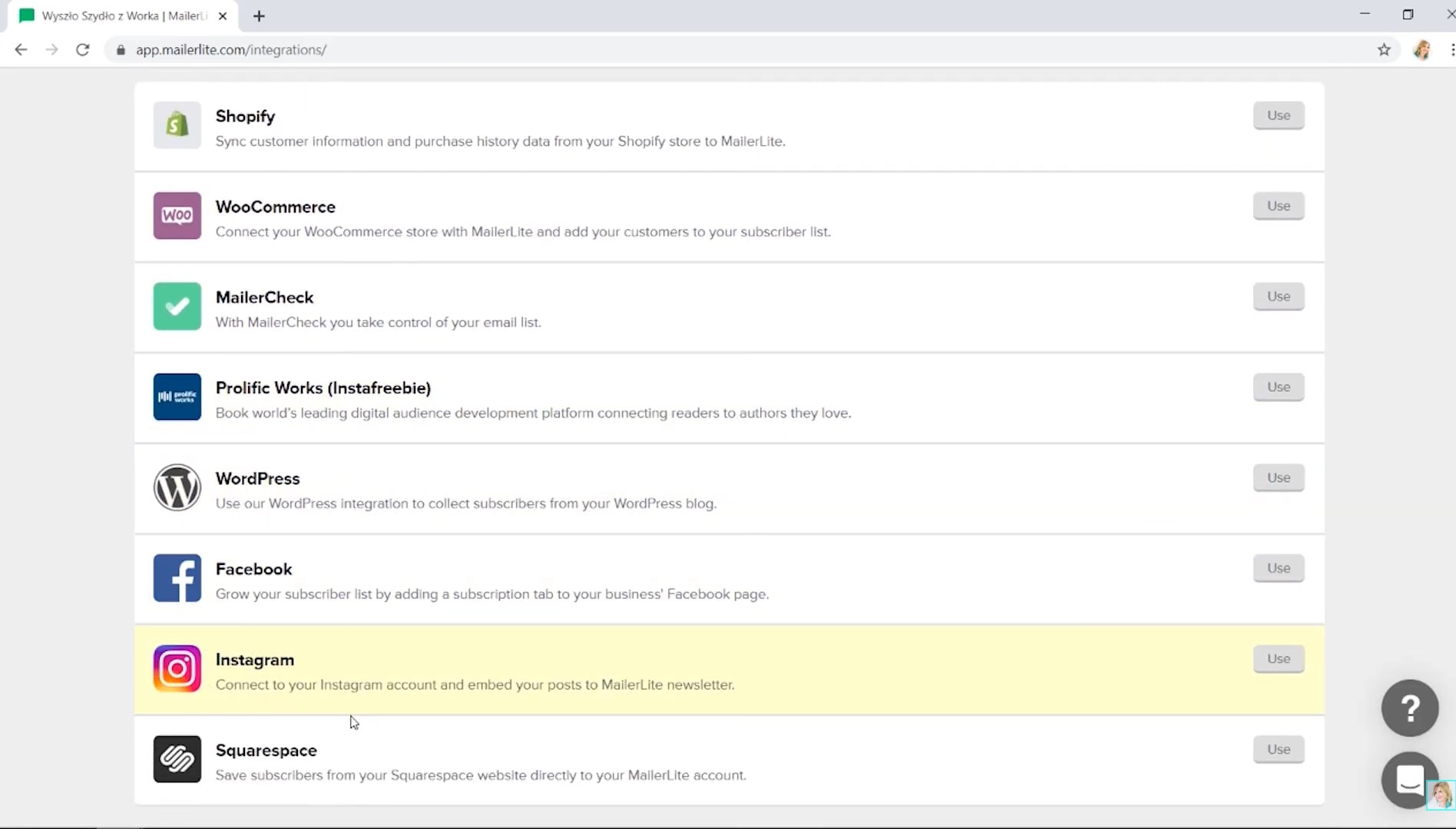Image resolution: width=1456 pixels, height=829 pixels.
Task: Click the Shopify logo icon
Action: point(177,125)
